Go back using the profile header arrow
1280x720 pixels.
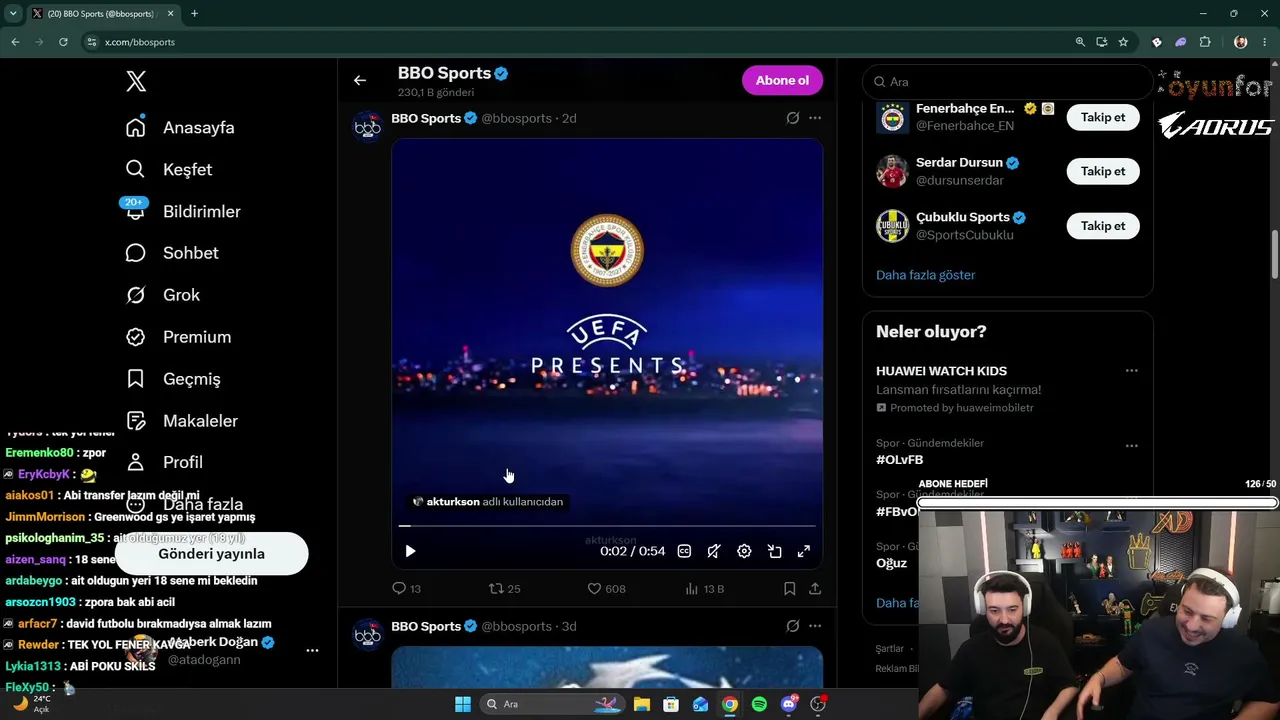click(x=360, y=81)
